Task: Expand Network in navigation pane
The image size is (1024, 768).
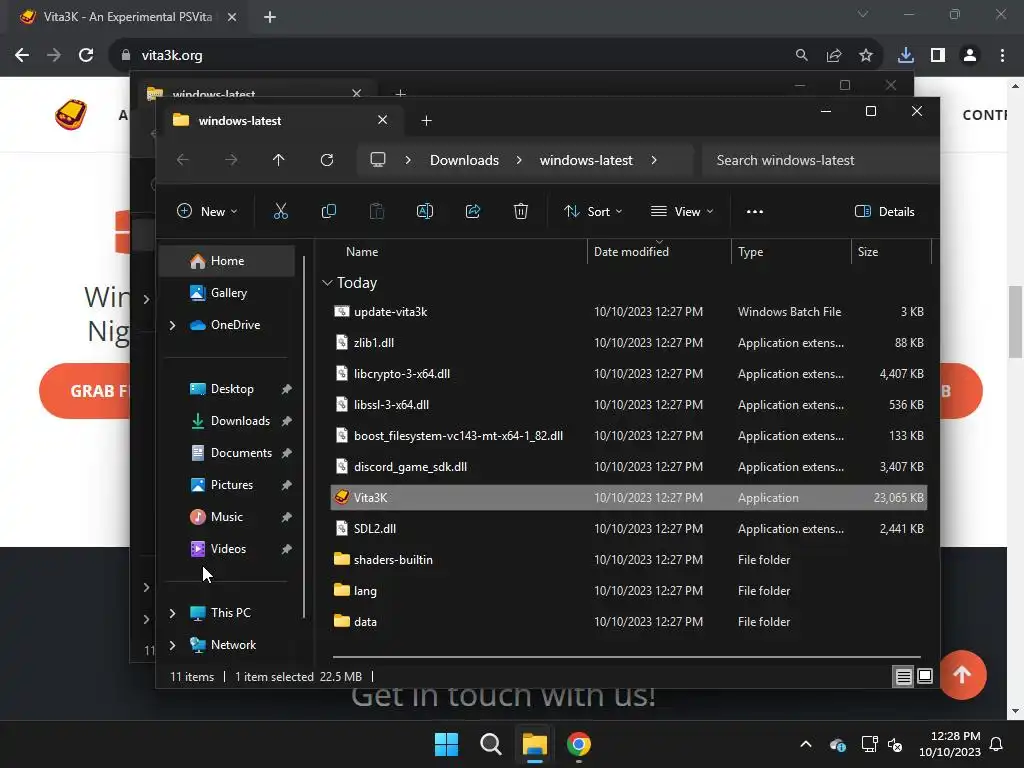Action: click(172, 645)
